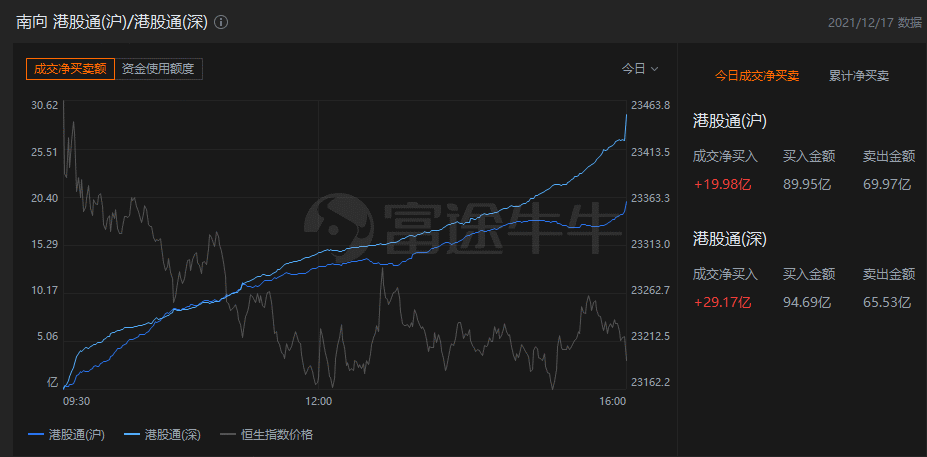Click +29.17亿 net buy value
Image resolution: width=927 pixels, height=457 pixels.
[722, 303]
